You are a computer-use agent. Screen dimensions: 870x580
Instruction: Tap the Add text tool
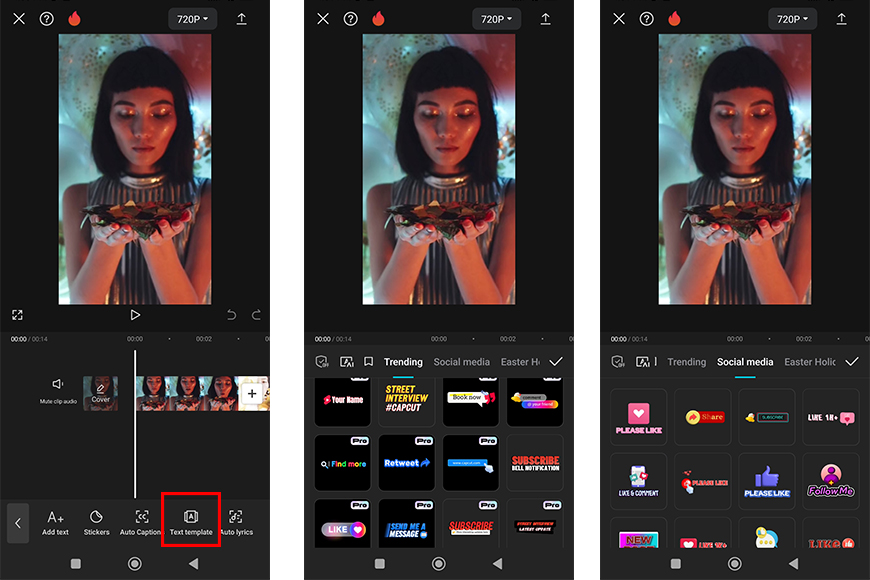coord(56,521)
